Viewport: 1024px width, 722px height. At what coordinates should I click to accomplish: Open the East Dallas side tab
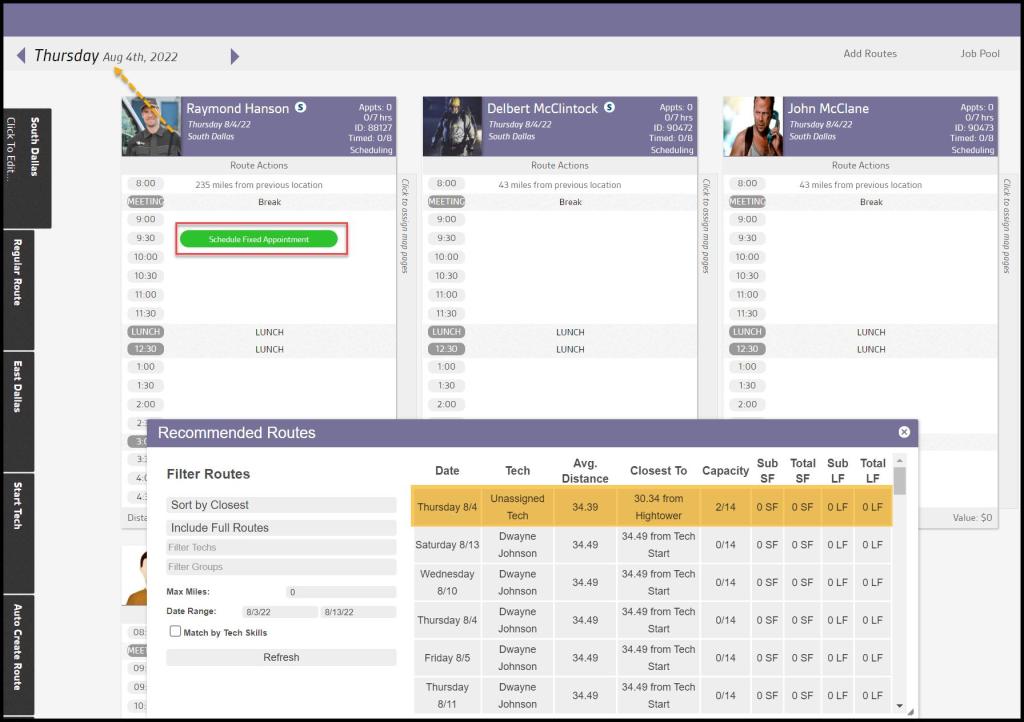tap(18, 410)
